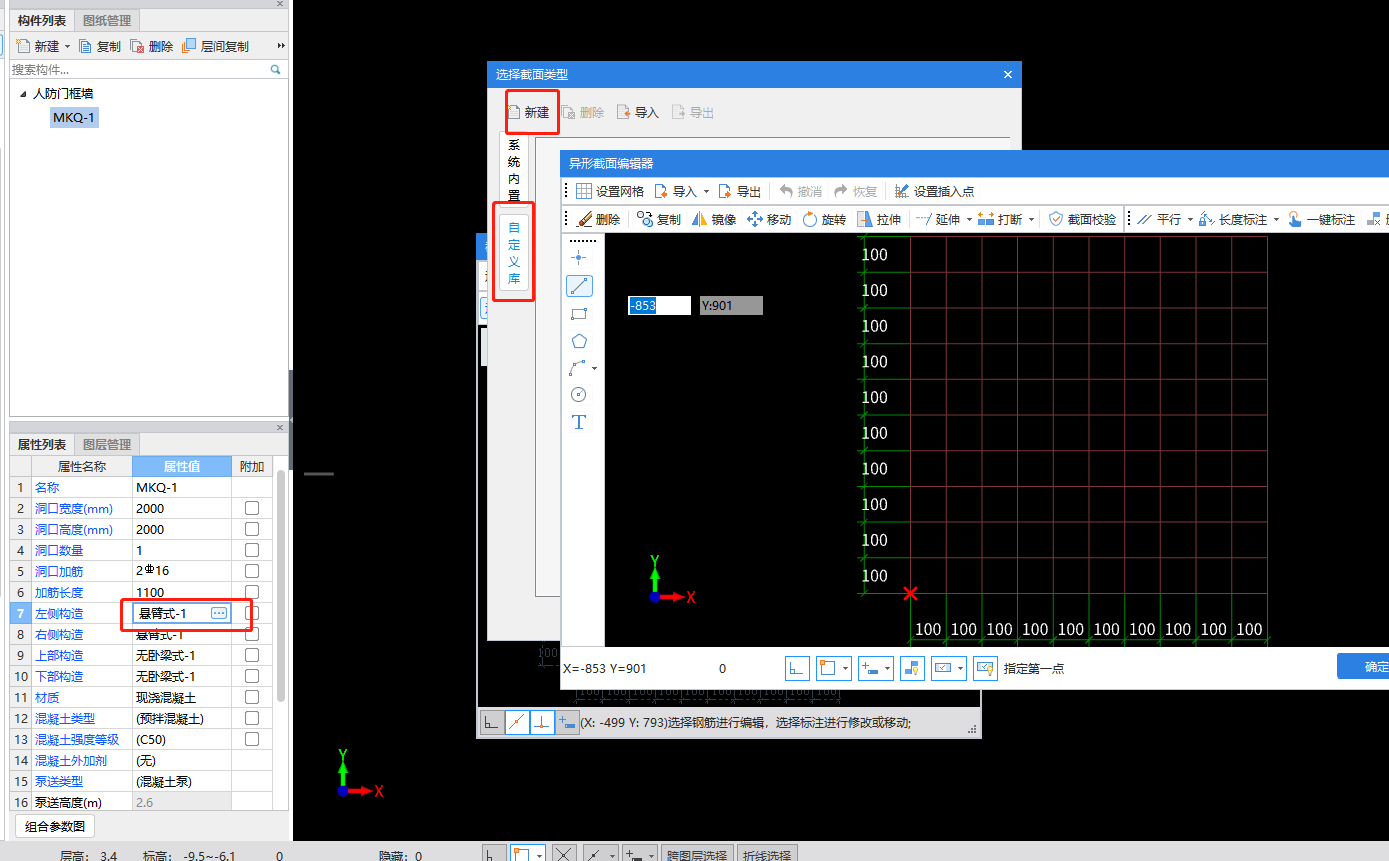Select the circle drawing tool
Screen dimensions: 1389x861
pyautogui.click(x=578, y=395)
